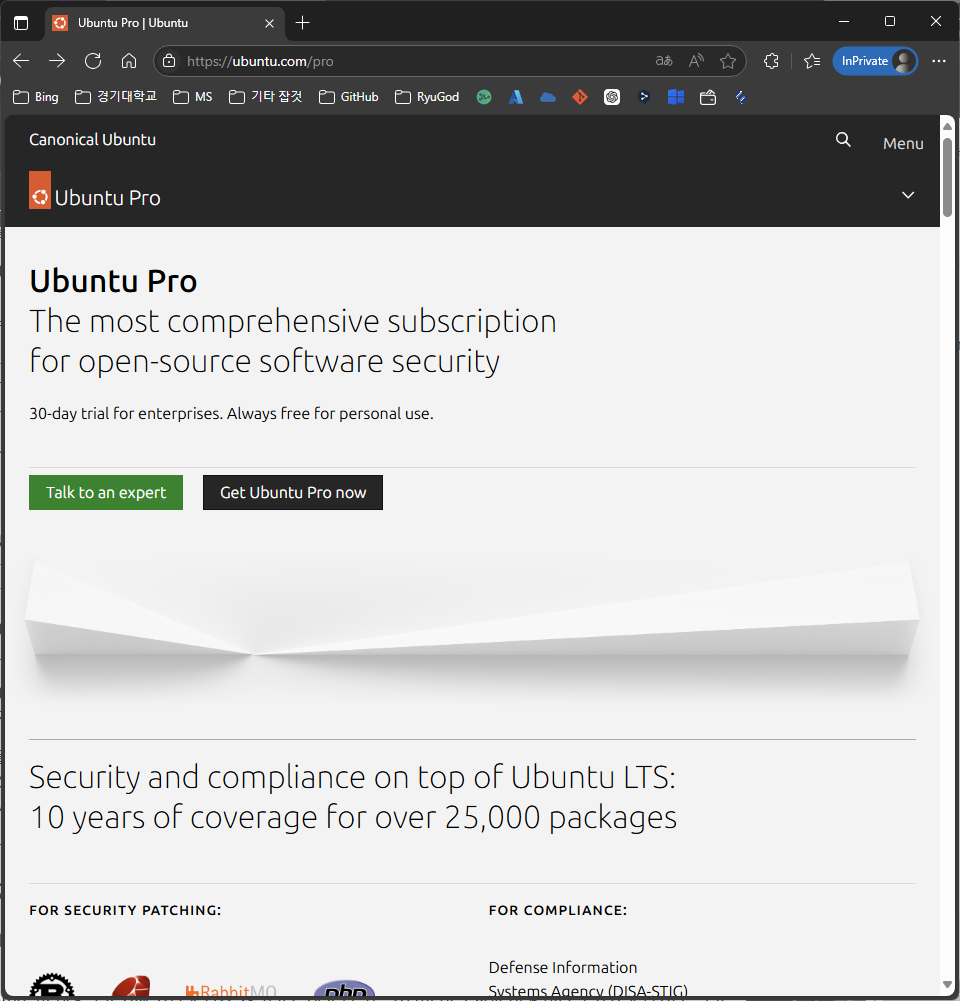The height and width of the screenshot is (1001, 960).
Task: Open the RyuGod bookmarks folder
Action: [x=428, y=97]
